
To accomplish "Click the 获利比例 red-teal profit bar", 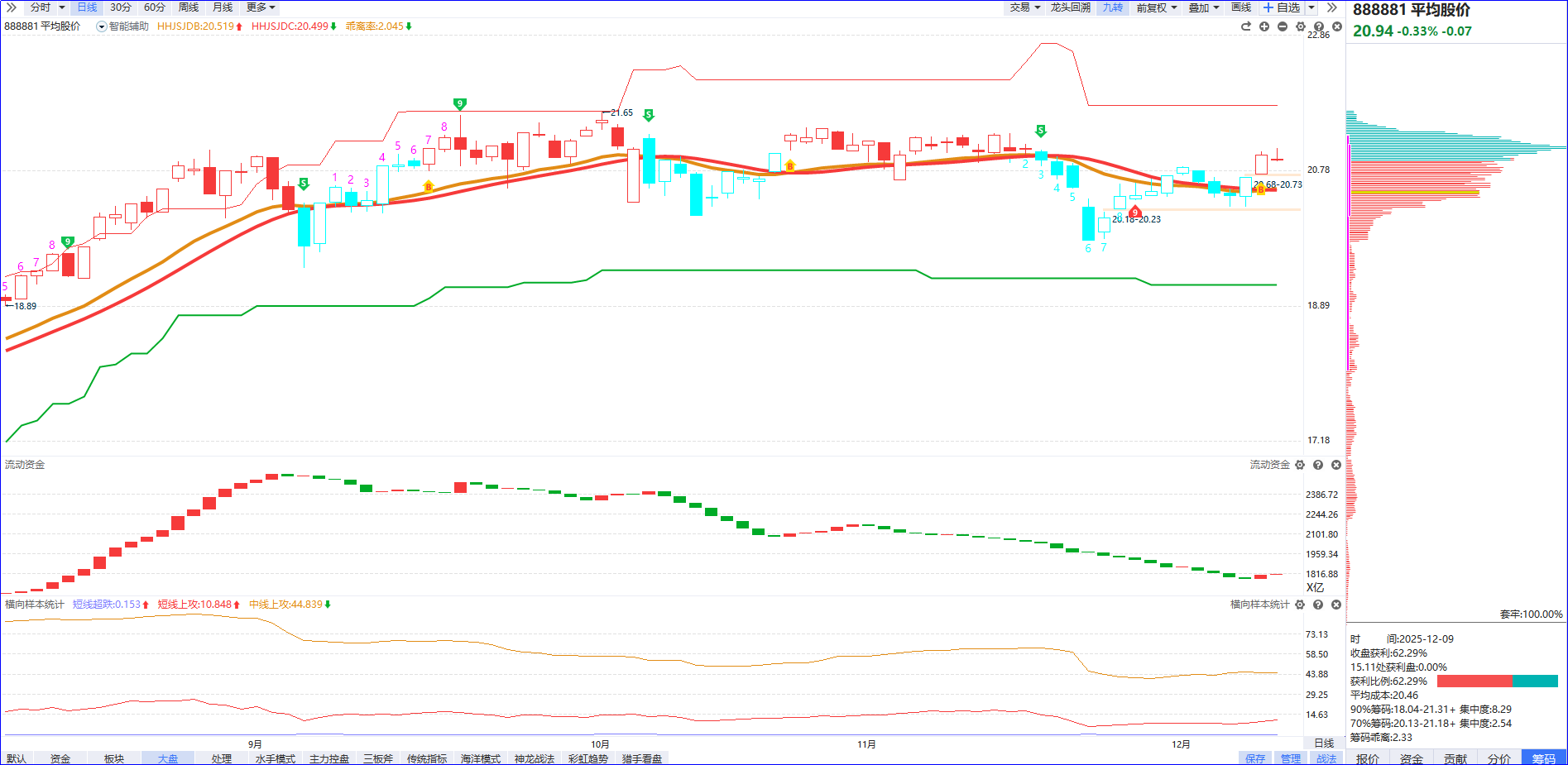I will (x=1497, y=681).
